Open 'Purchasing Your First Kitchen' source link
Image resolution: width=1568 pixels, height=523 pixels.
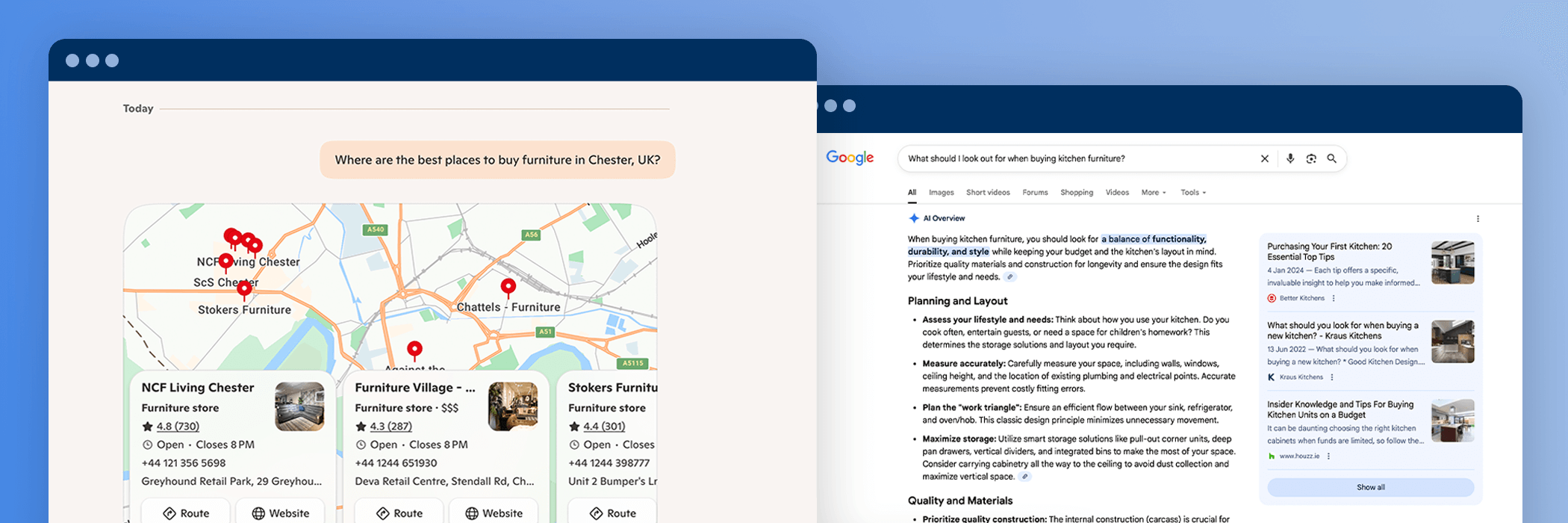coord(1329,252)
